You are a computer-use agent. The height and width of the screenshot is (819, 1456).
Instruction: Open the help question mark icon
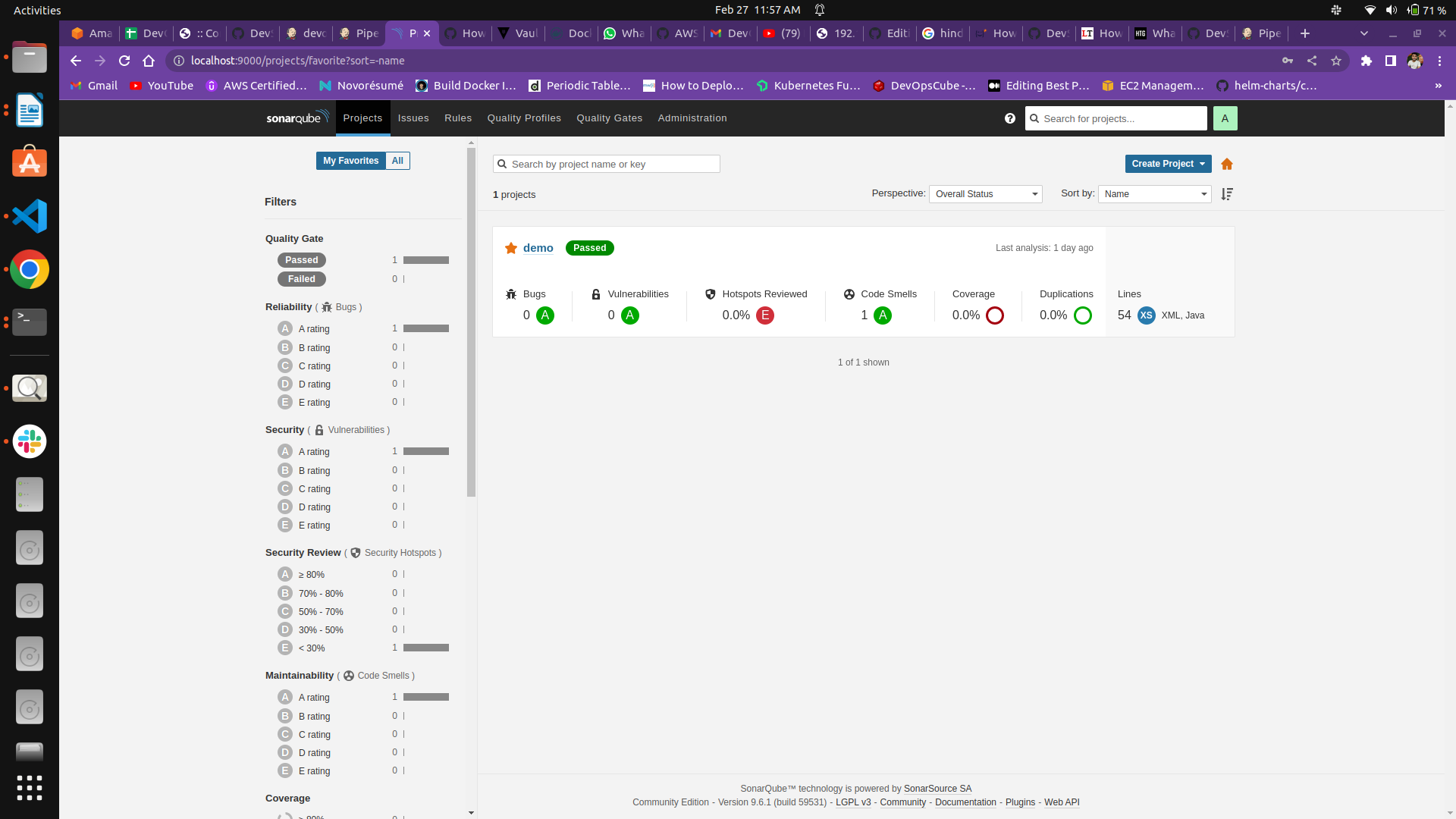coord(1010,118)
